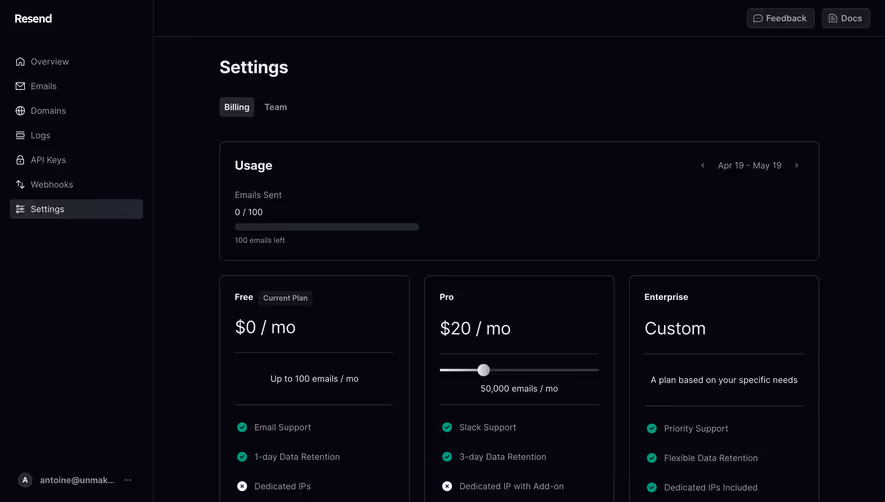885x502 pixels.
Task: Open Overview in the sidebar
Action: [x=76, y=62]
